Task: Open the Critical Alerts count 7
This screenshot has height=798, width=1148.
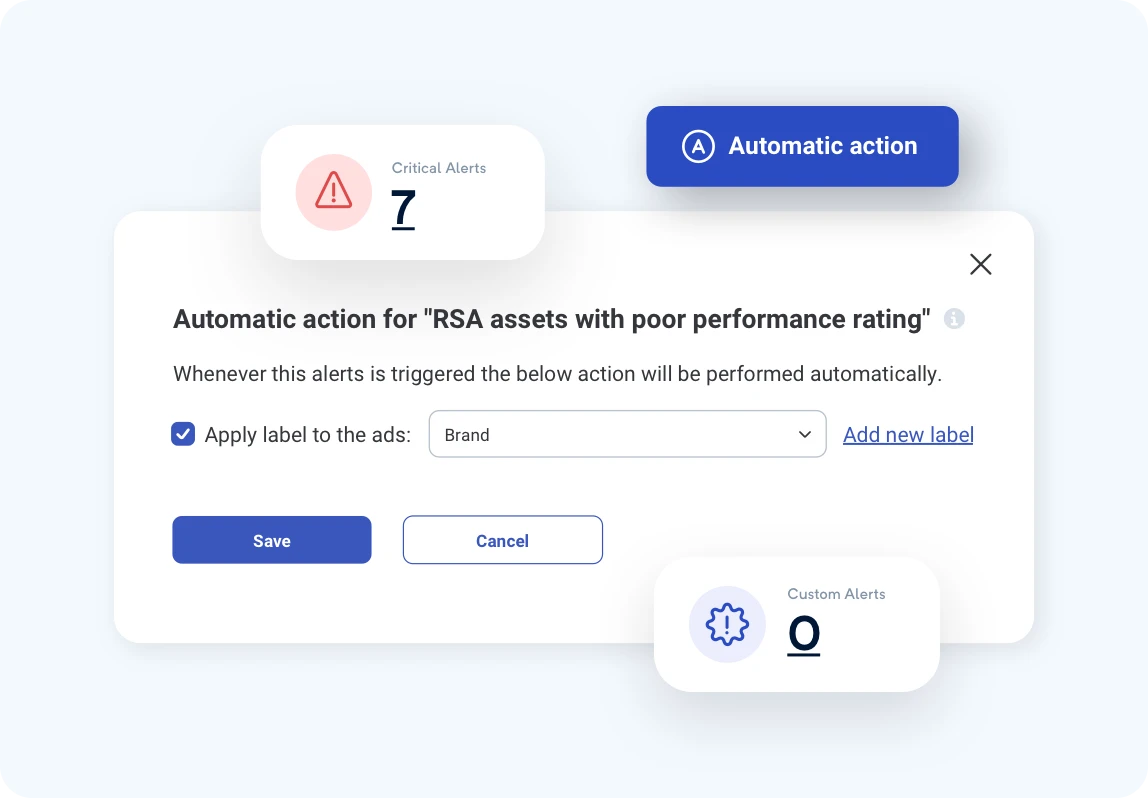Action: click(x=403, y=208)
